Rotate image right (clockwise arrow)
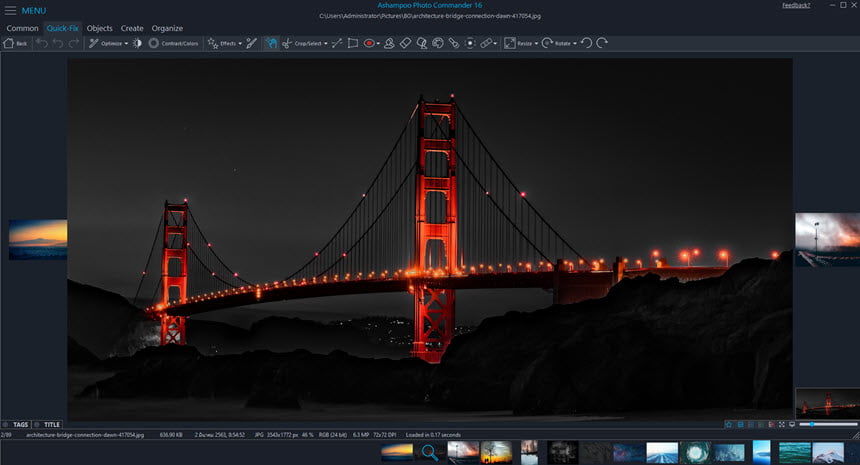The image size is (860, 465). pos(602,43)
